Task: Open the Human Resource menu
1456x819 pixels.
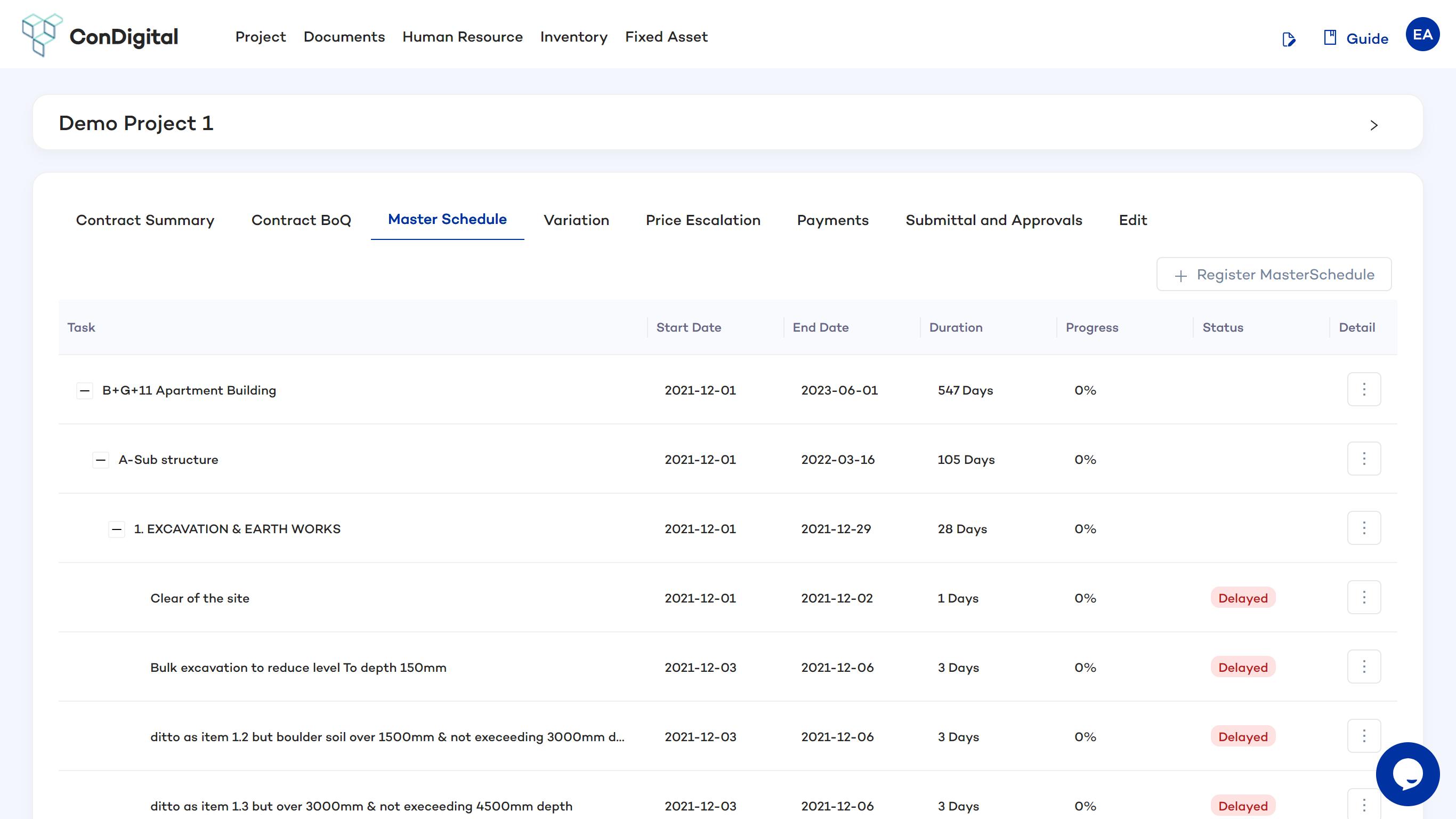Action: click(x=462, y=37)
